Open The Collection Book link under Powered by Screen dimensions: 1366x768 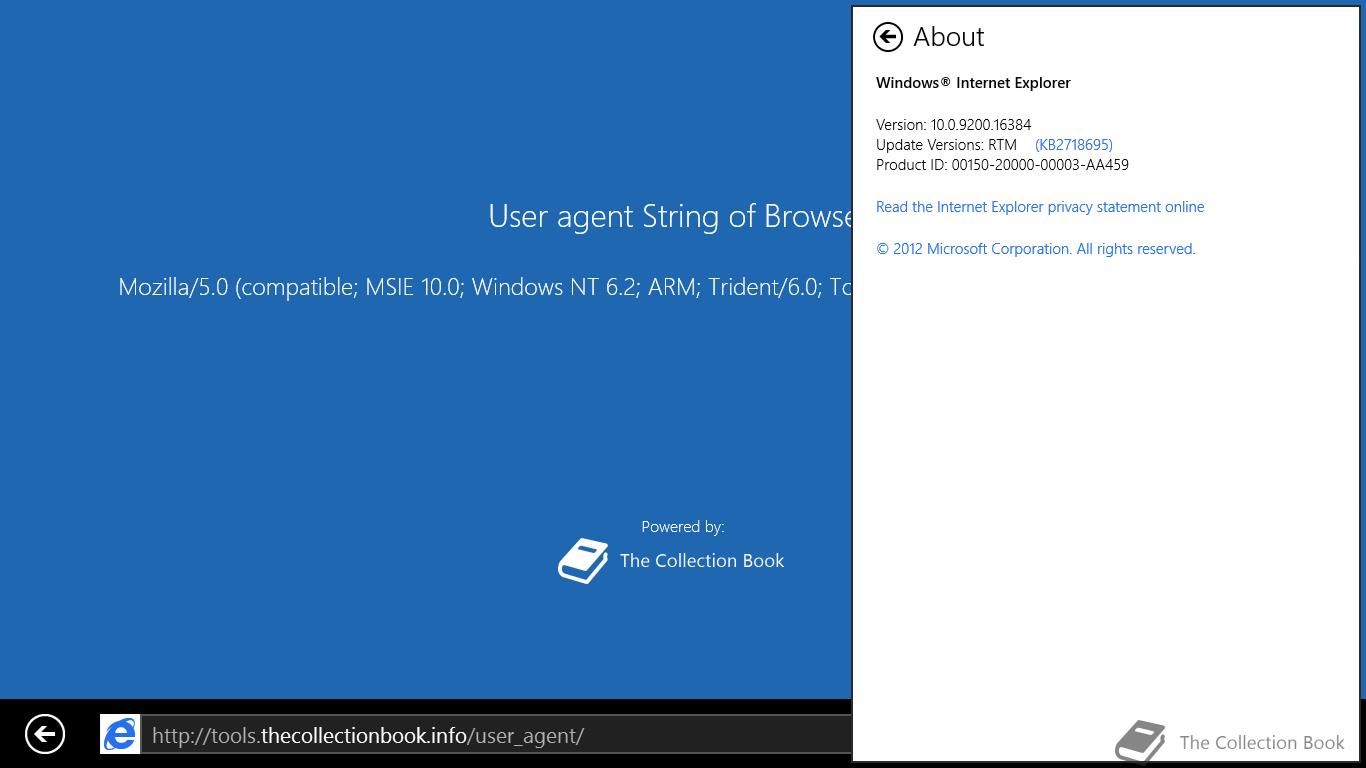point(701,561)
